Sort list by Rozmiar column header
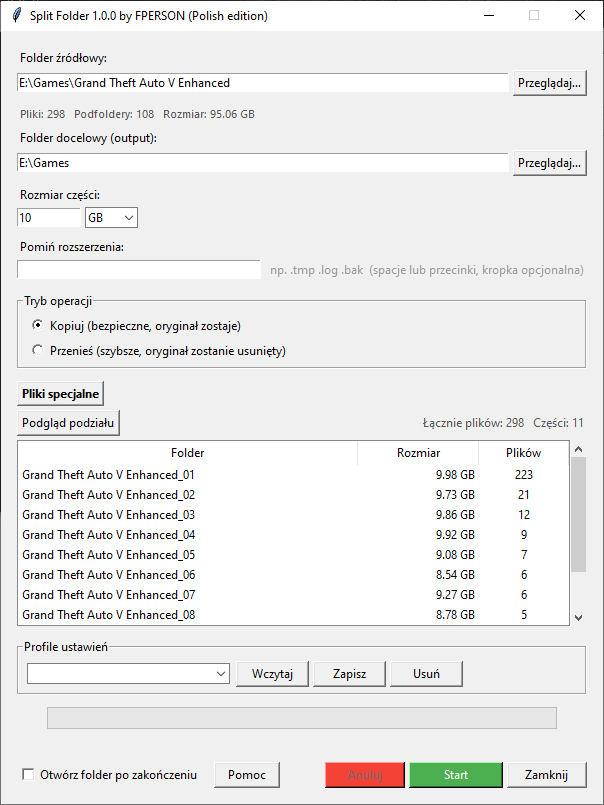This screenshot has height=805, width=604. (x=418, y=453)
